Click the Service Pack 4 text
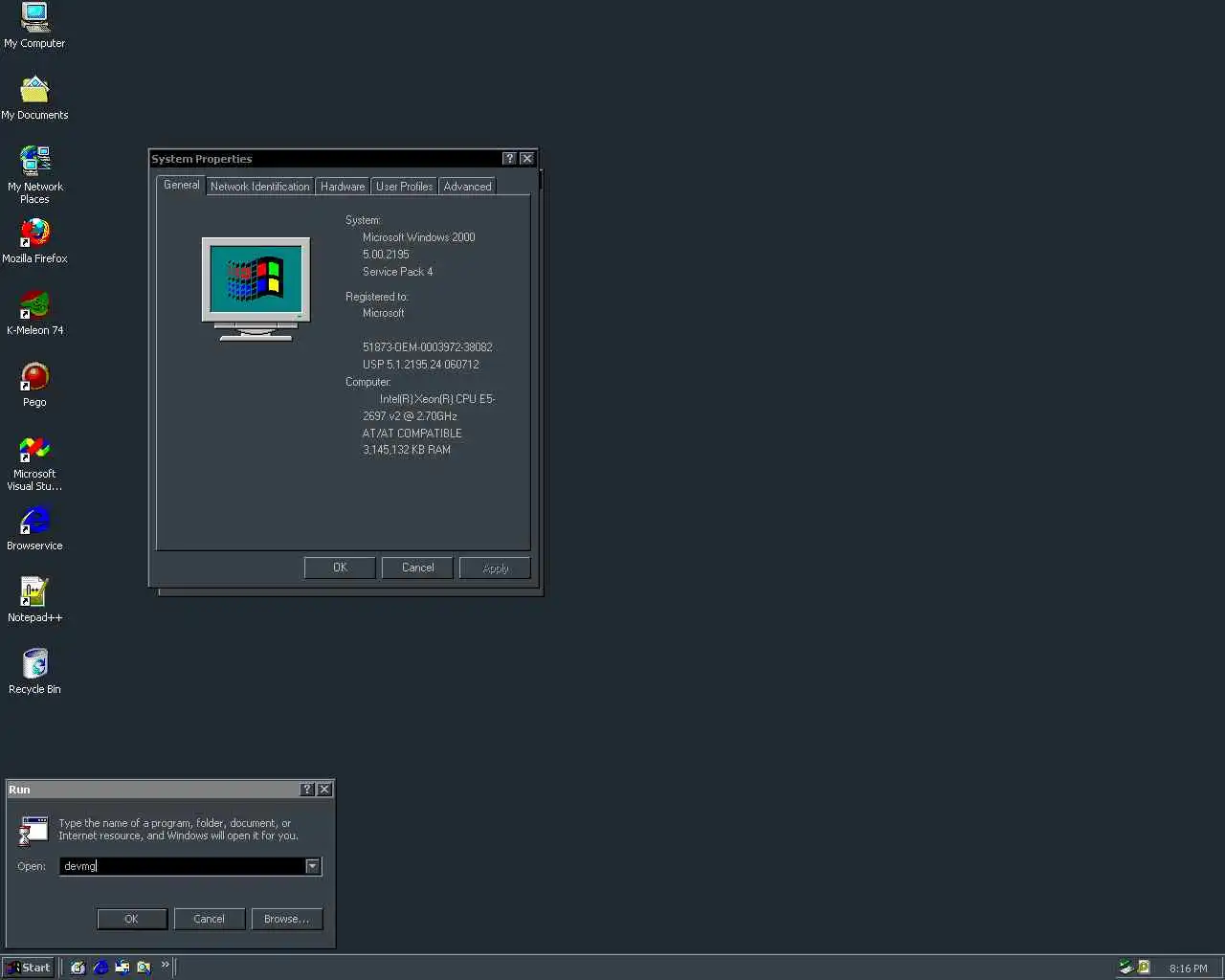Screen dimensions: 1225x980 coord(397,272)
